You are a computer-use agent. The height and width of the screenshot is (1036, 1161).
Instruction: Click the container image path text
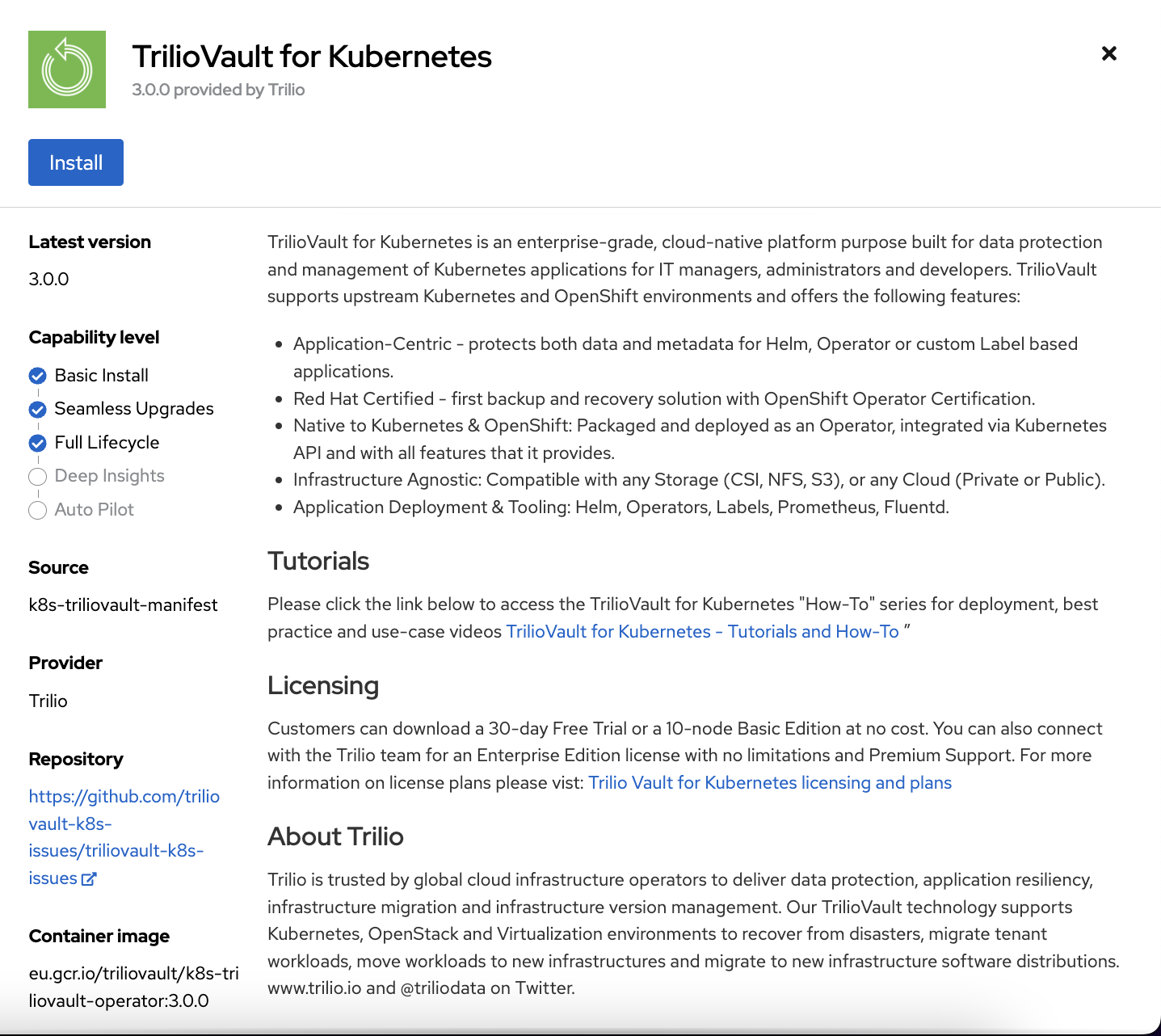(x=133, y=987)
